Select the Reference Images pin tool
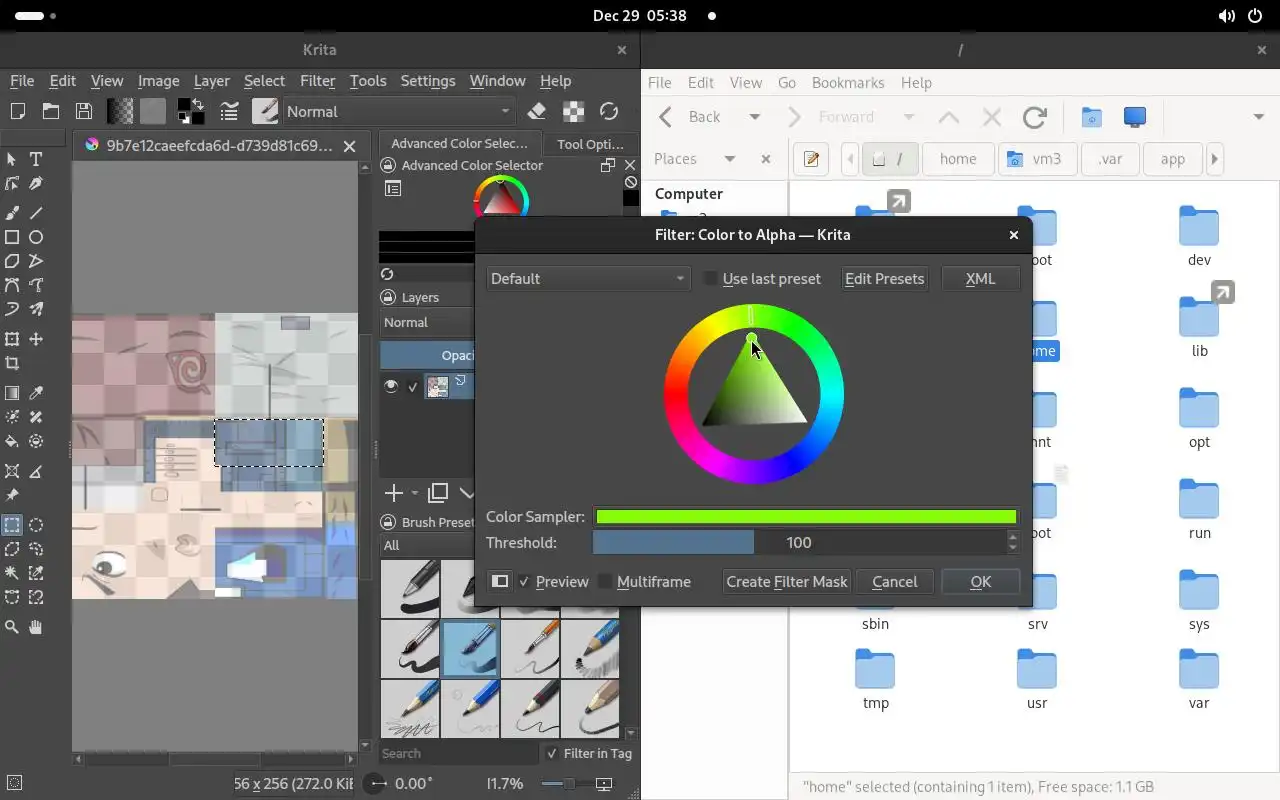Image resolution: width=1280 pixels, height=800 pixels. [12, 495]
